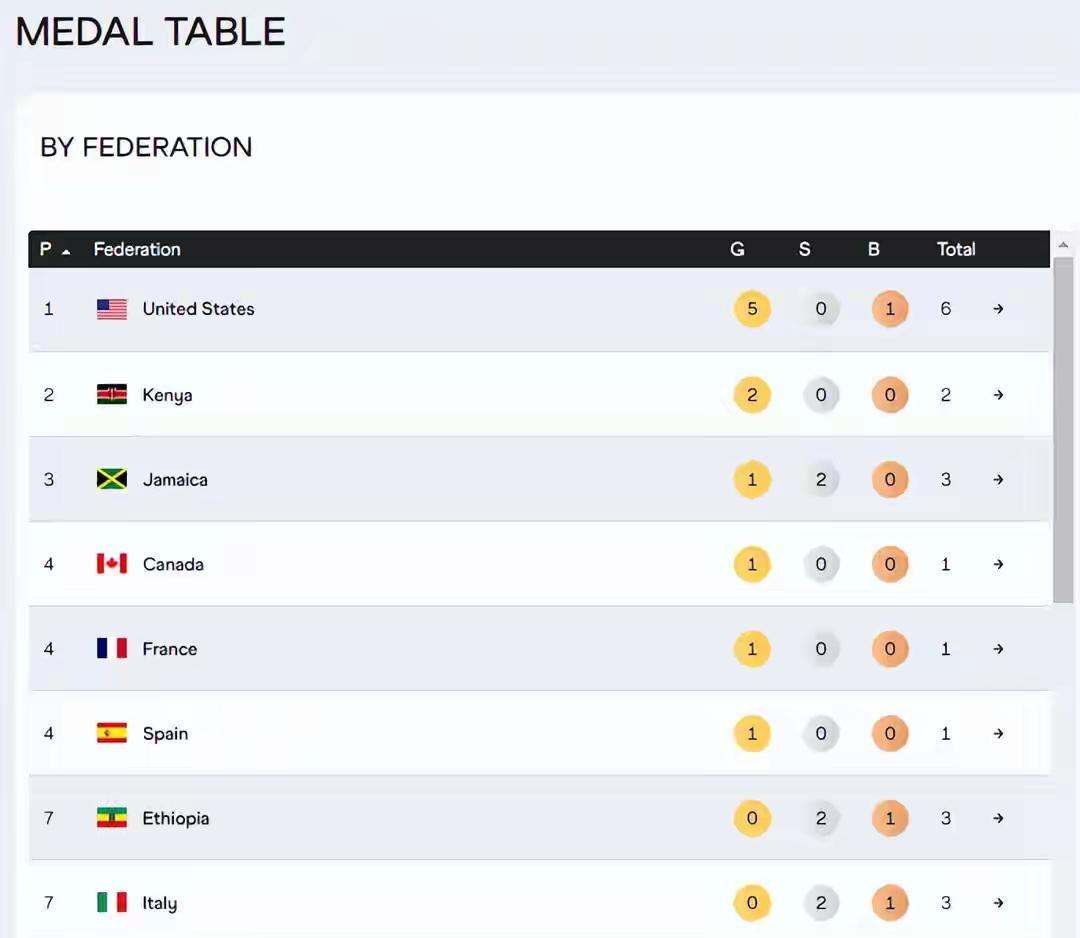Sort by the G gold column header
This screenshot has width=1080, height=938.
pos(737,249)
